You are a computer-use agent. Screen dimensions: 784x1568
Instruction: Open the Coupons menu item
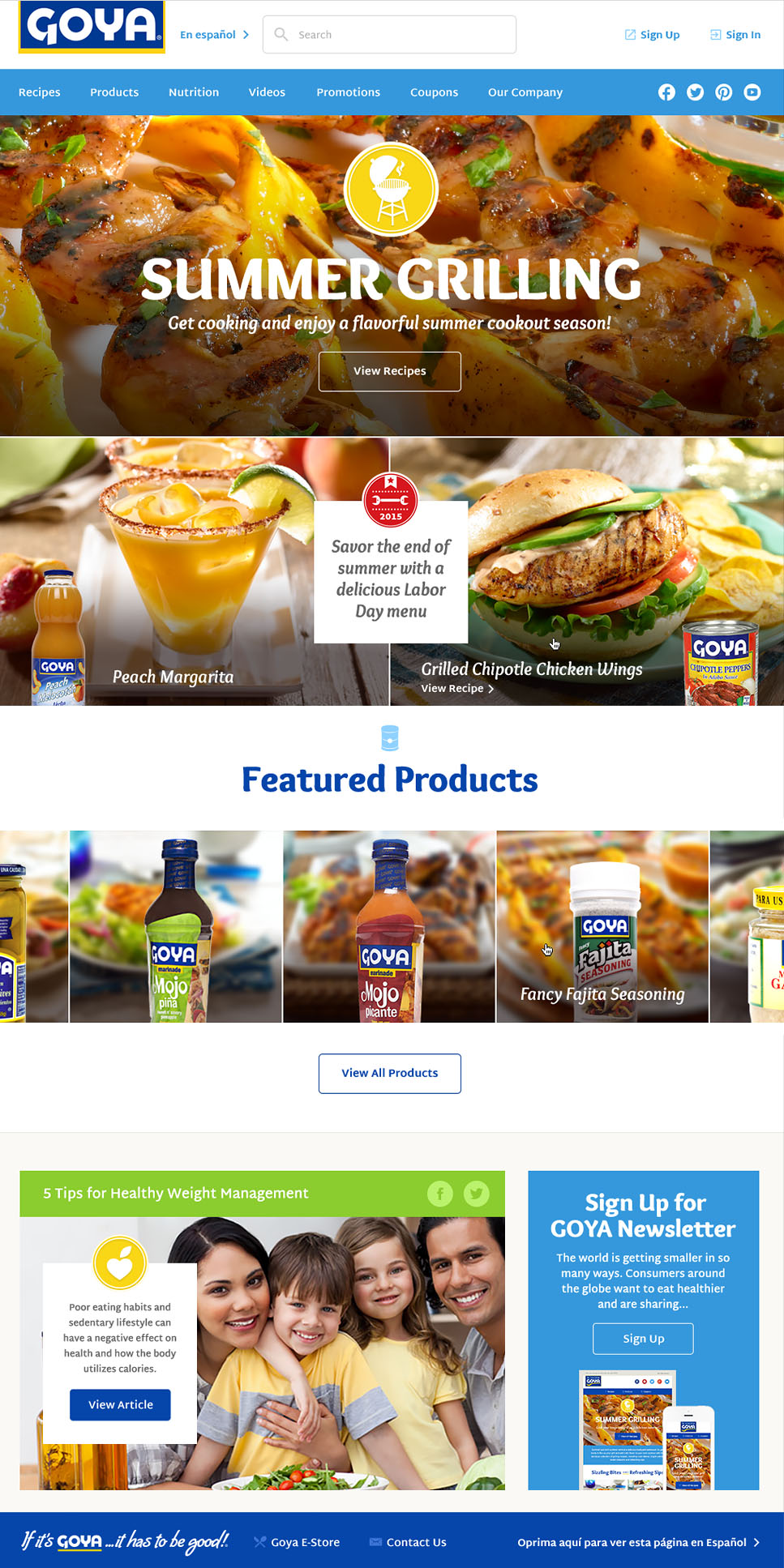pos(434,92)
